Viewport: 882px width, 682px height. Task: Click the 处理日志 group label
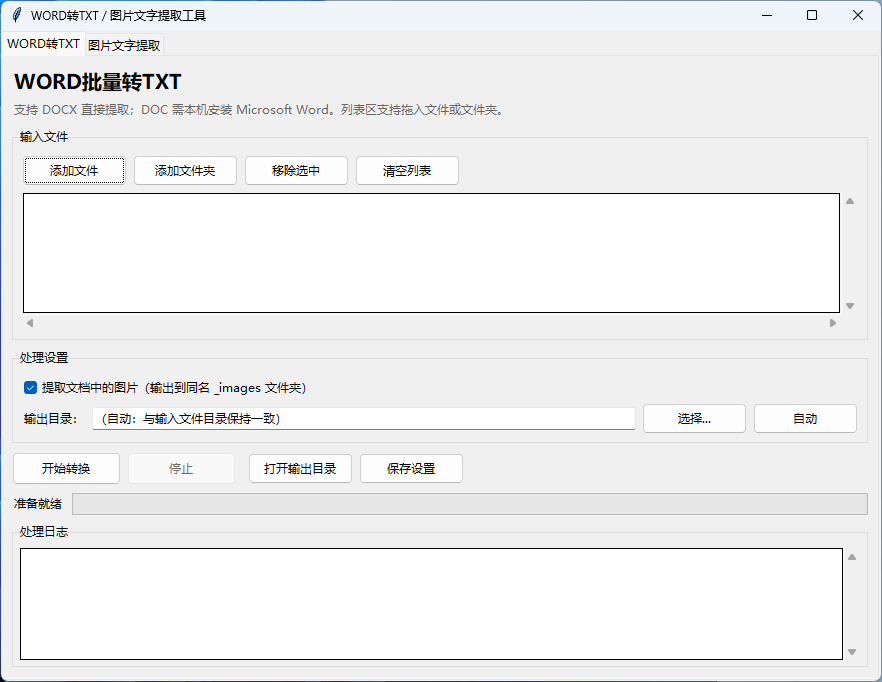(44, 531)
